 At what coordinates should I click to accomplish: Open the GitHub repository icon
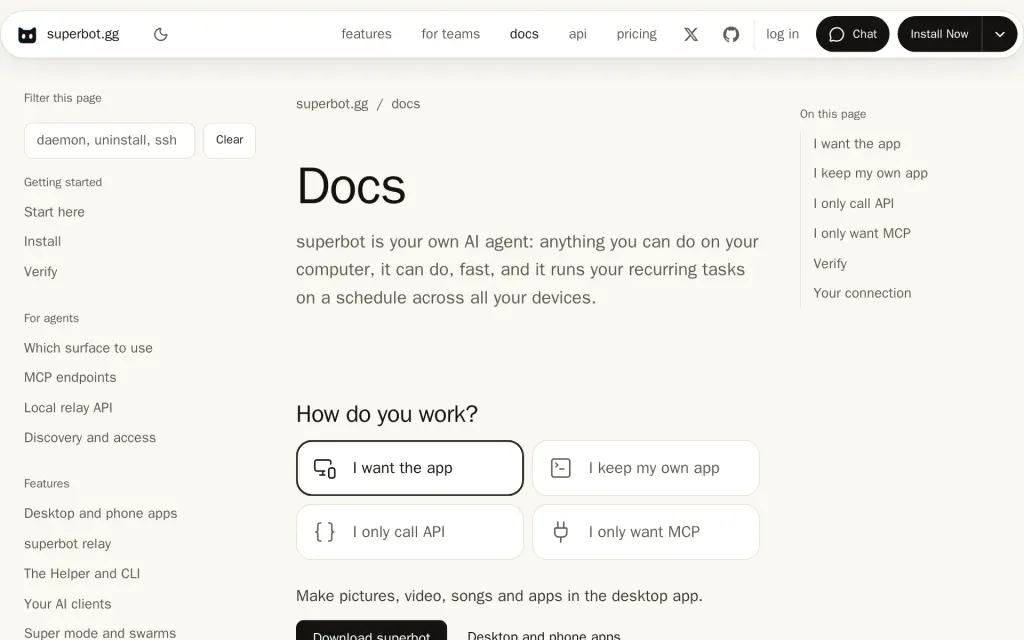pos(731,35)
